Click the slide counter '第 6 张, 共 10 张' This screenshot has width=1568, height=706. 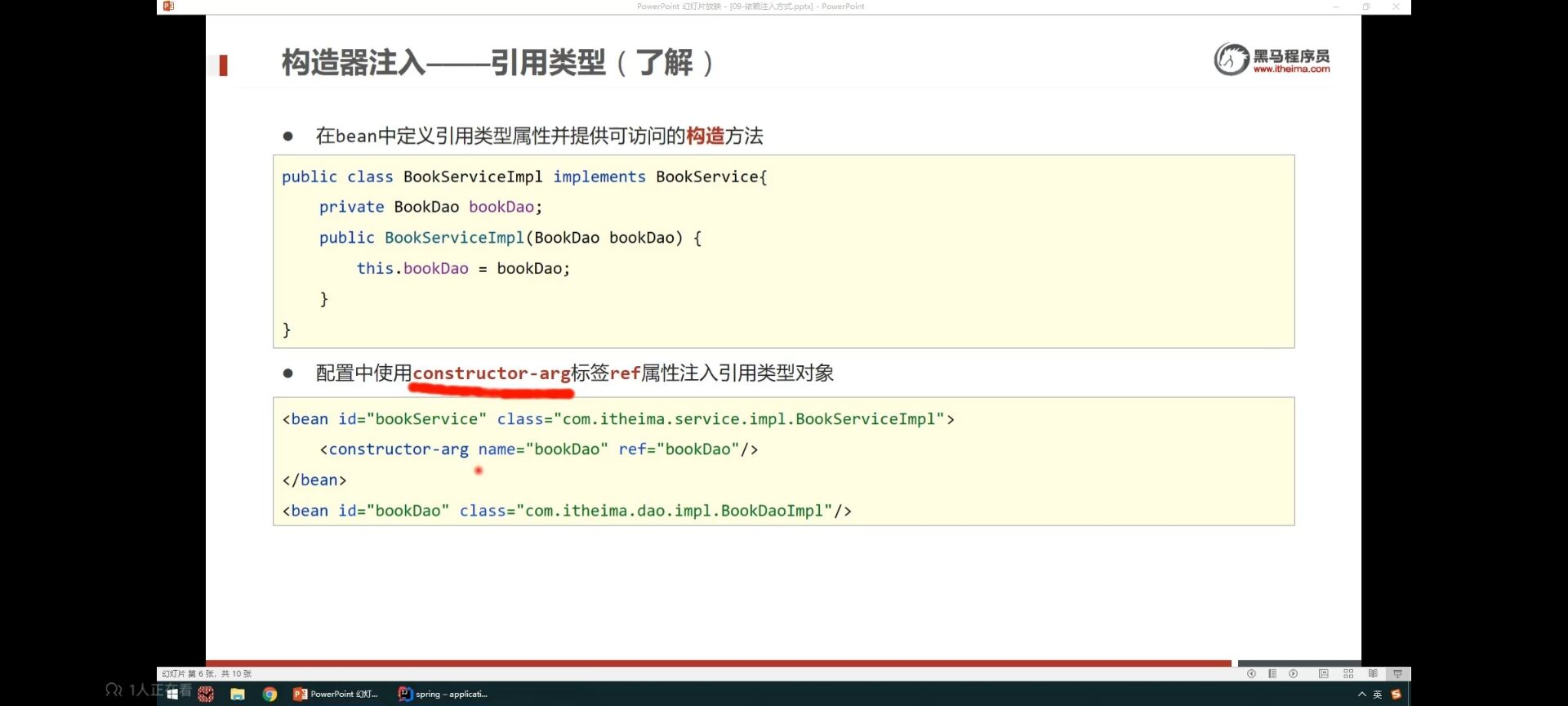click(x=207, y=674)
